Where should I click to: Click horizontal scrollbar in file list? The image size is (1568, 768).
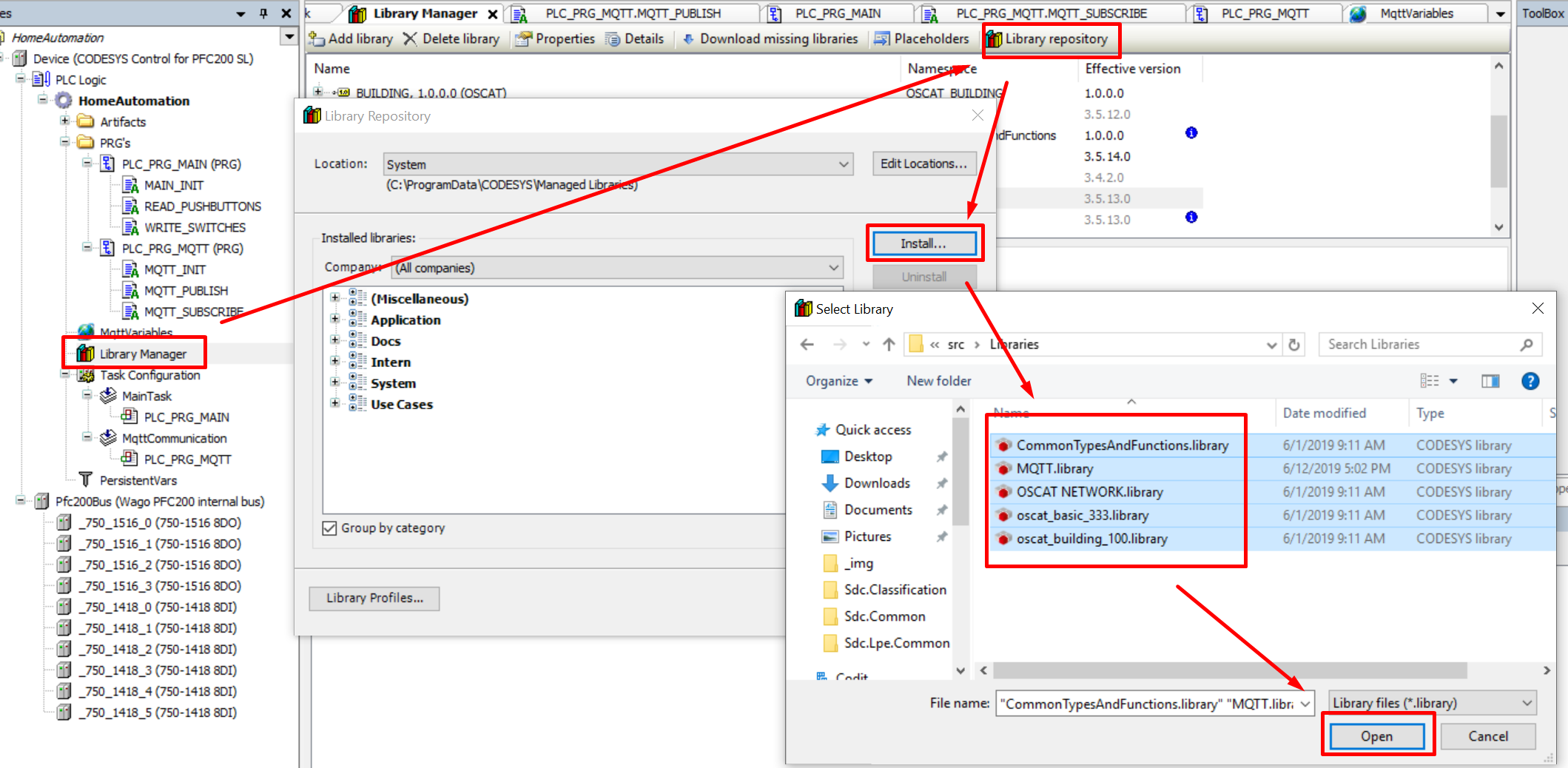(x=1230, y=670)
